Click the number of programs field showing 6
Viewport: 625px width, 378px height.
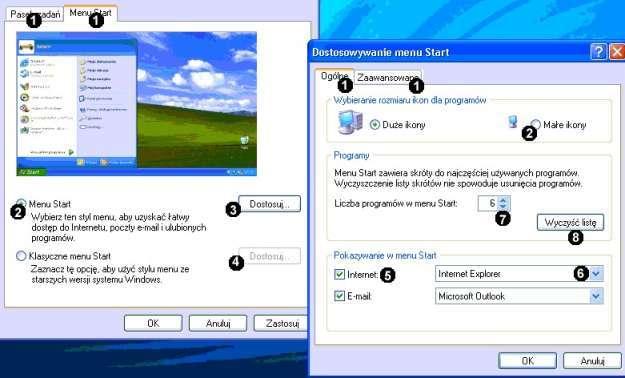(488, 203)
